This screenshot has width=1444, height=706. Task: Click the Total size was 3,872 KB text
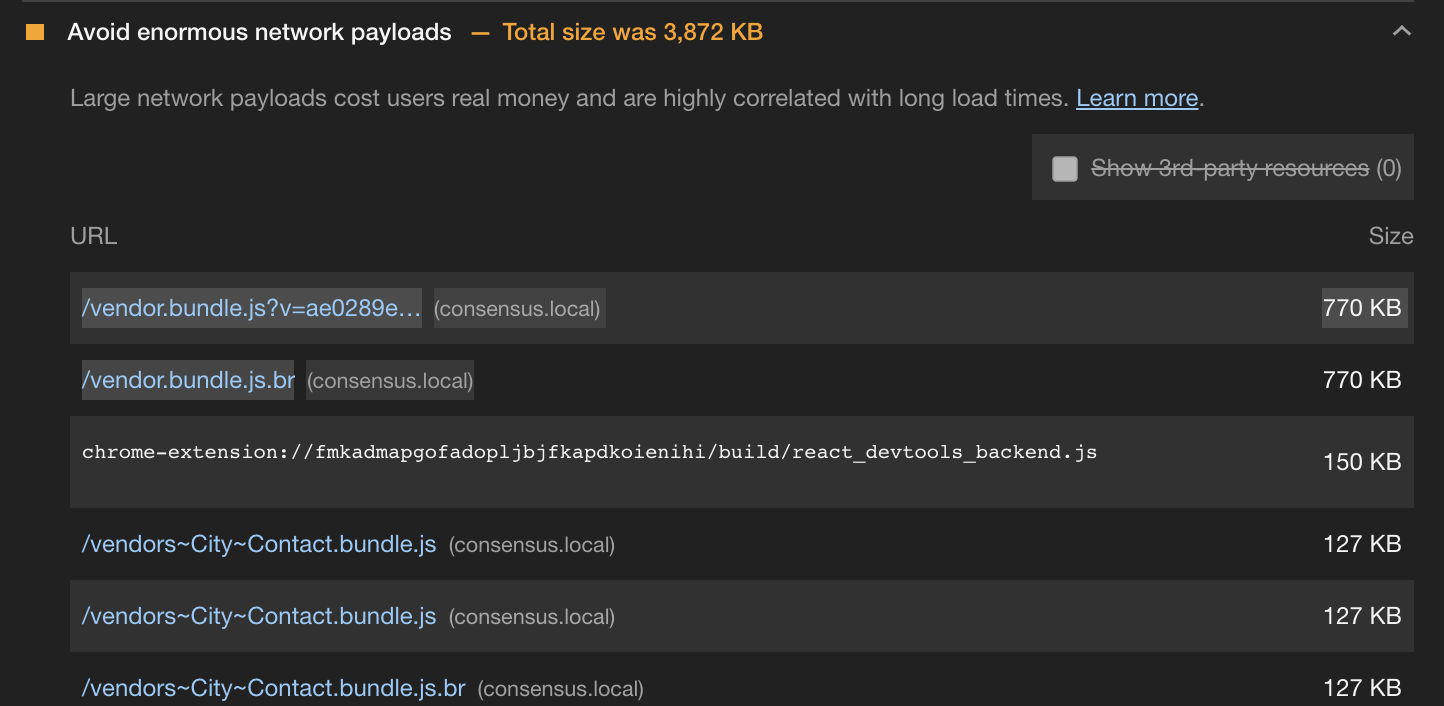pos(632,31)
